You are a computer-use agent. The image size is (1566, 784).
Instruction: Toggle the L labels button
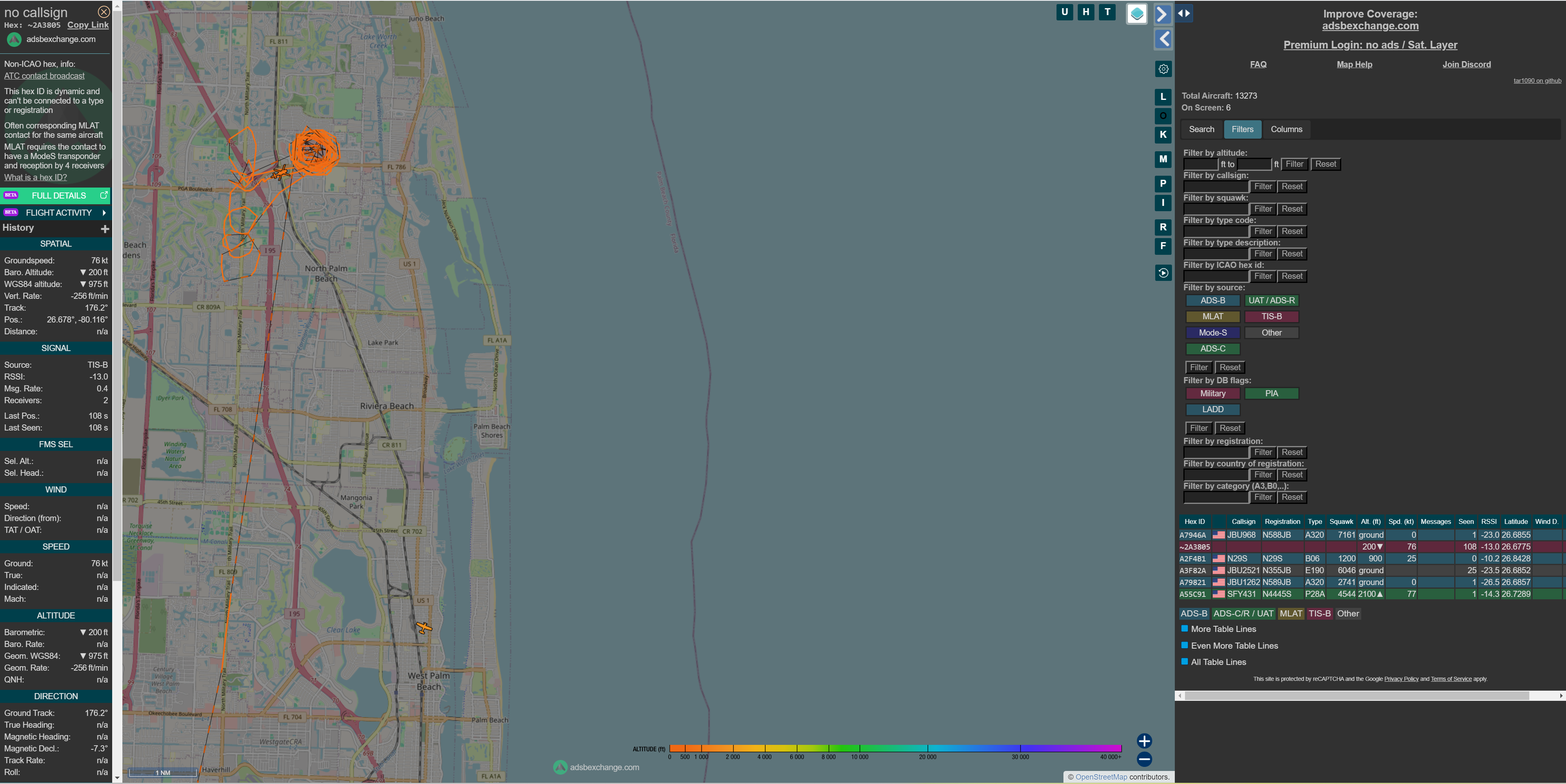(1163, 97)
